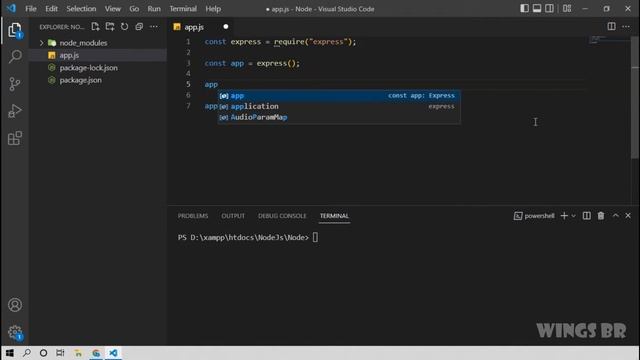This screenshot has width=640, height=360.
Task: Open the Accounts menu icon
Action: (15, 305)
